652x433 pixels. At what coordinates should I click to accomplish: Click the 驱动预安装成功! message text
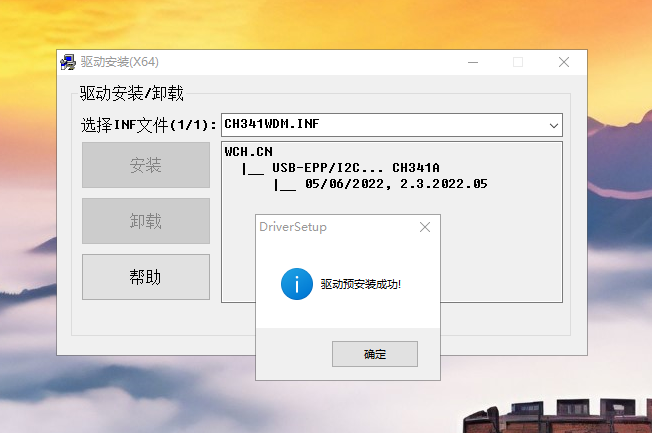pyautogui.click(x=361, y=285)
